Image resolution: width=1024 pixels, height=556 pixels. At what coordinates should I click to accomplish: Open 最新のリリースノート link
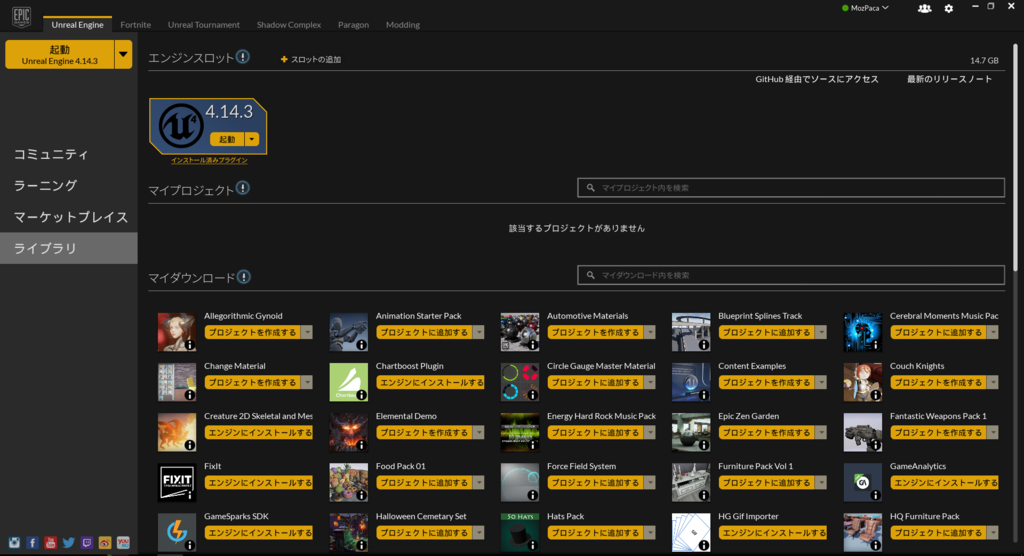point(950,79)
